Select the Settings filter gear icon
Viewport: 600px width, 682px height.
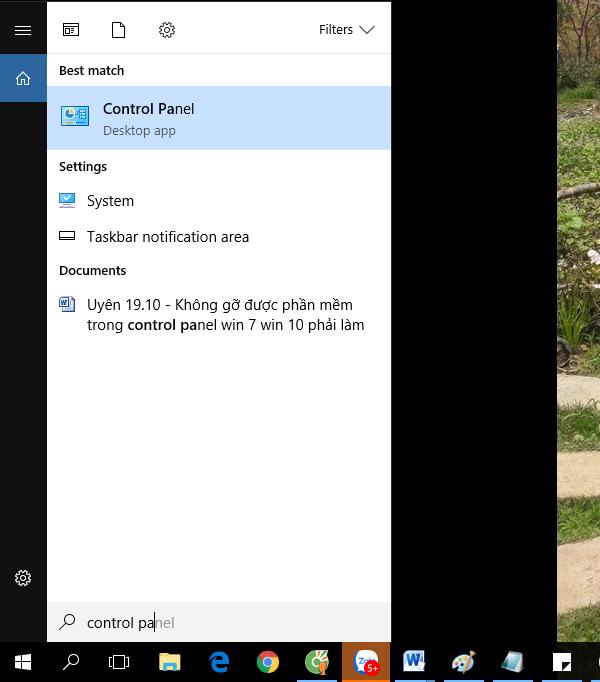coord(167,30)
